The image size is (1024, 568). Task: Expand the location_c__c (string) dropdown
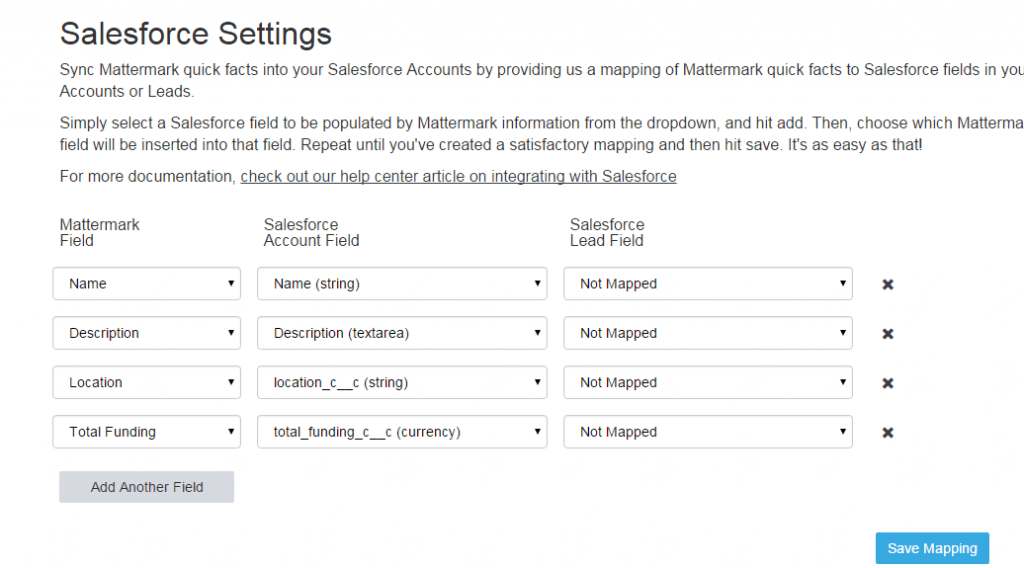[x=402, y=383]
